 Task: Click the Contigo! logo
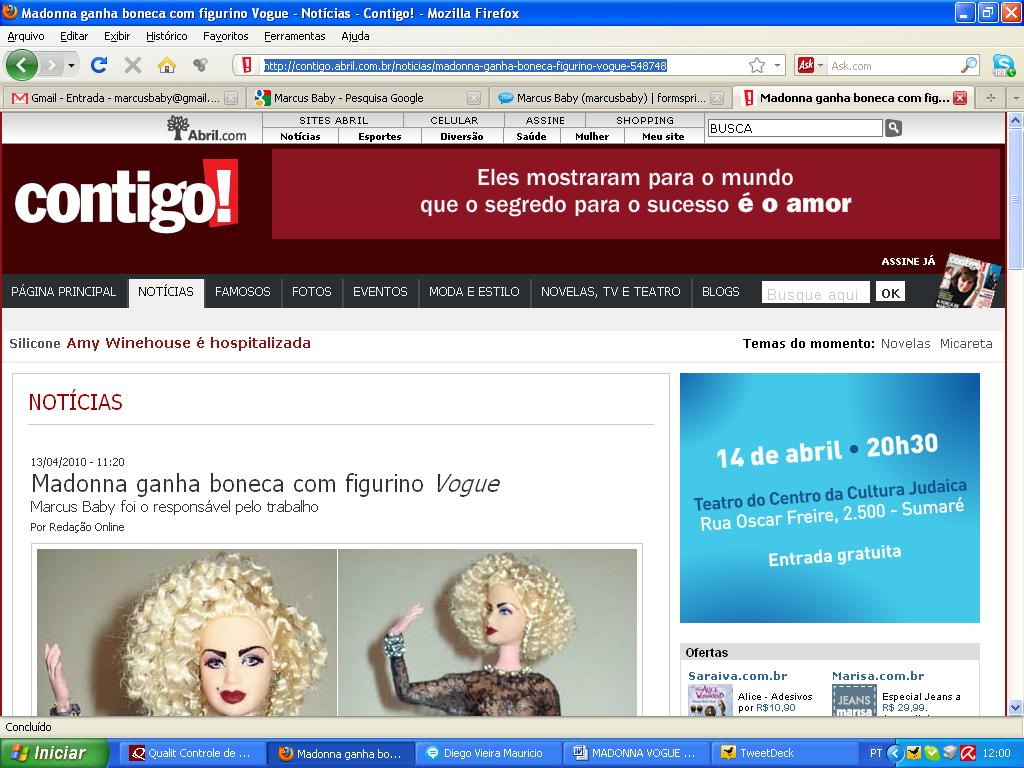click(x=127, y=196)
